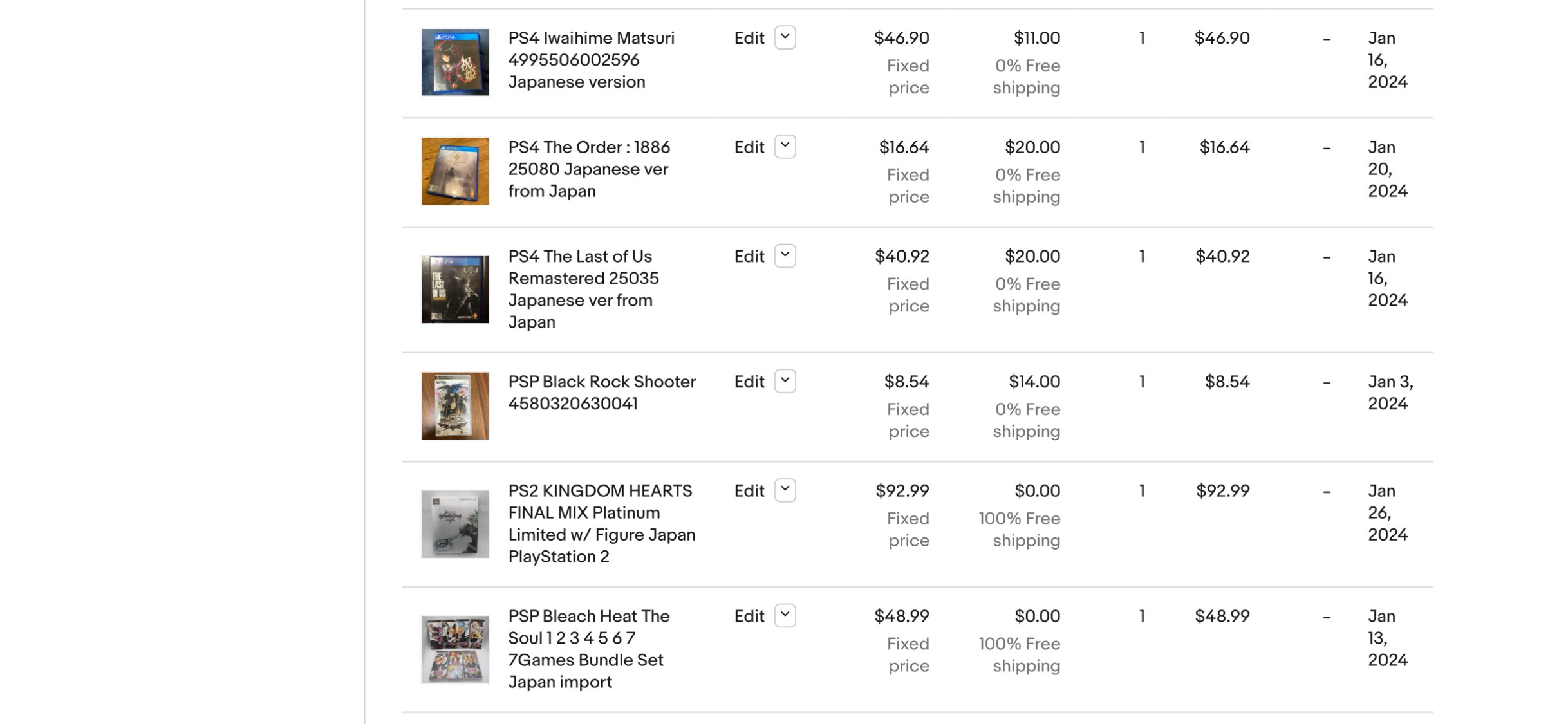This screenshot has width=1568, height=724.
Task: Expand edit options for Kingdom Hearts listing
Action: (785, 490)
